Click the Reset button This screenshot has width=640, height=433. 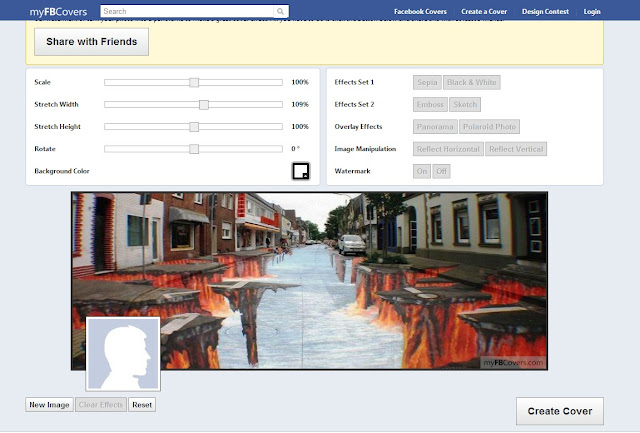[142, 405]
